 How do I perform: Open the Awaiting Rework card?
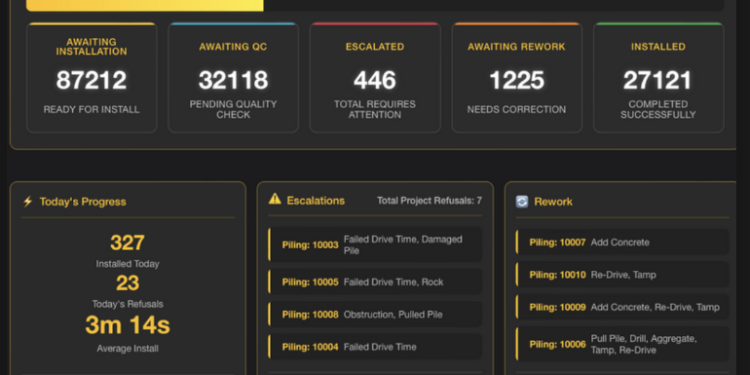coord(517,77)
